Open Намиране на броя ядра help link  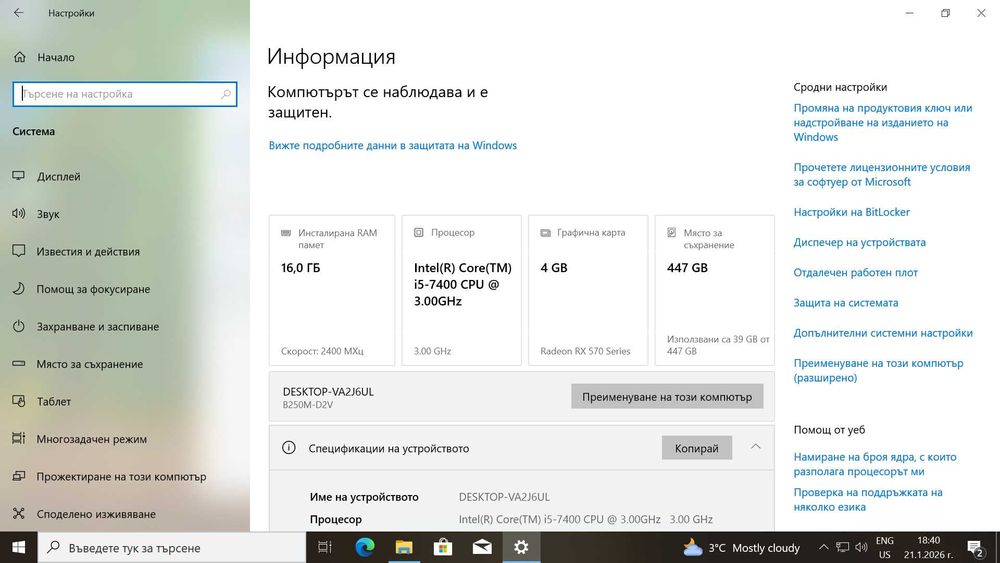875,464
